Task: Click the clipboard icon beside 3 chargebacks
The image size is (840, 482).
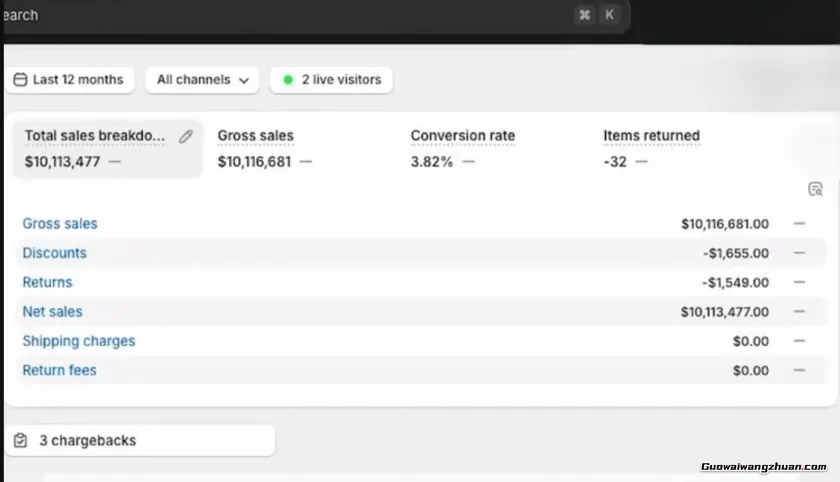Action: [21, 440]
